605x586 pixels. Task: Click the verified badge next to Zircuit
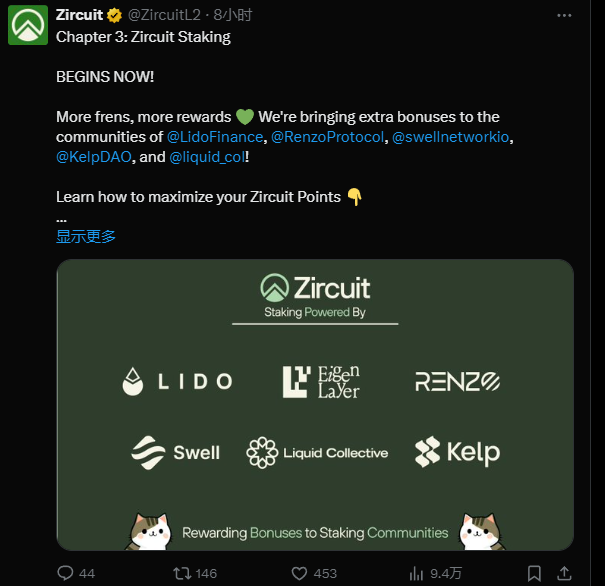click(x=115, y=17)
